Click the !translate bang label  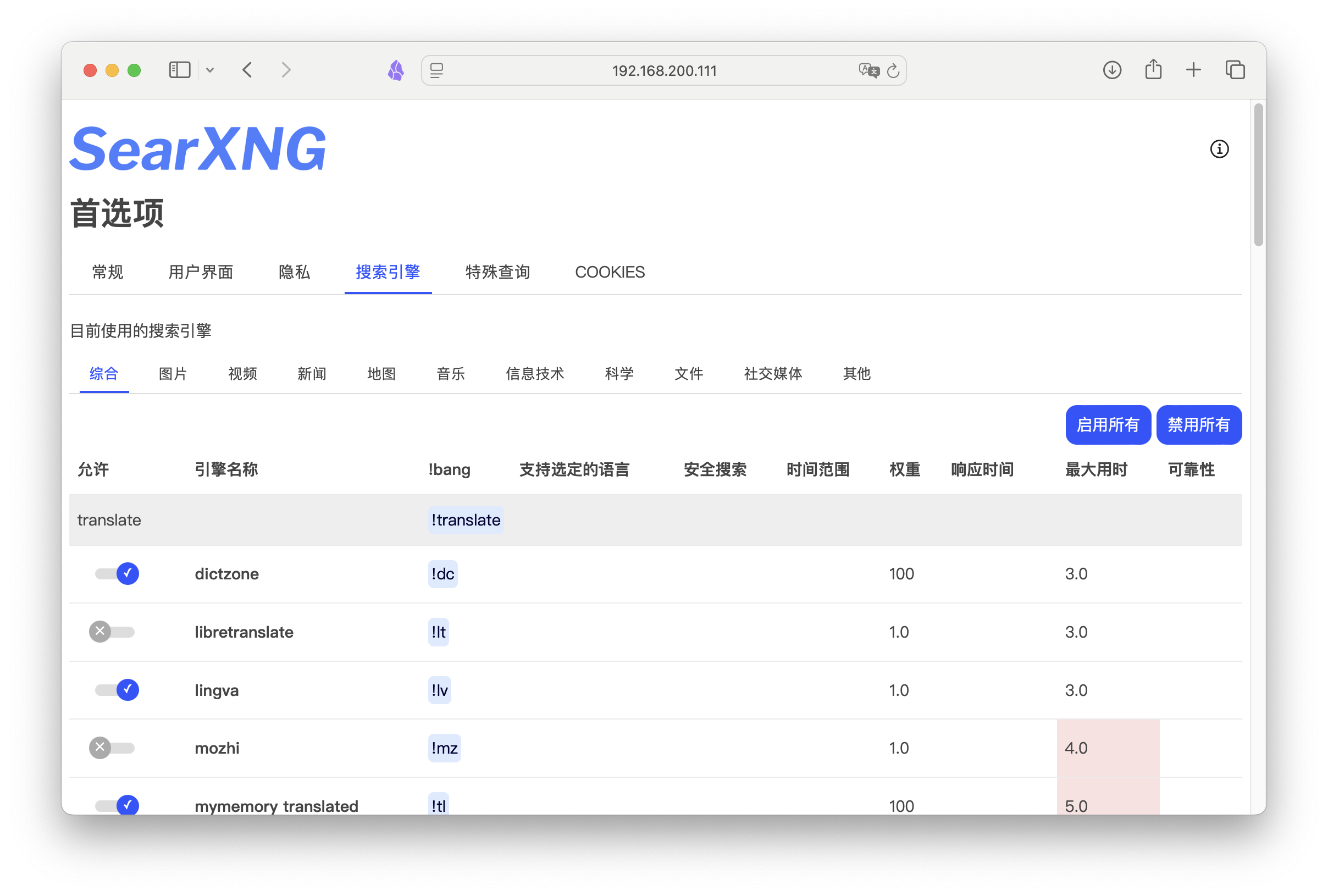coord(466,520)
